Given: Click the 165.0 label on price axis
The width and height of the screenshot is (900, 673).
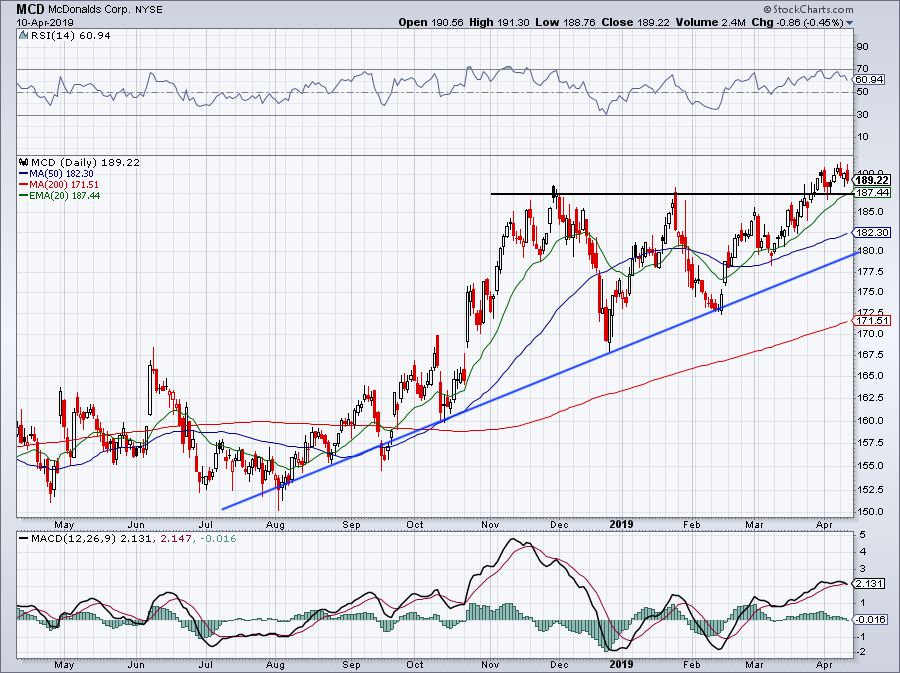Looking at the screenshot, I should [x=870, y=376].
